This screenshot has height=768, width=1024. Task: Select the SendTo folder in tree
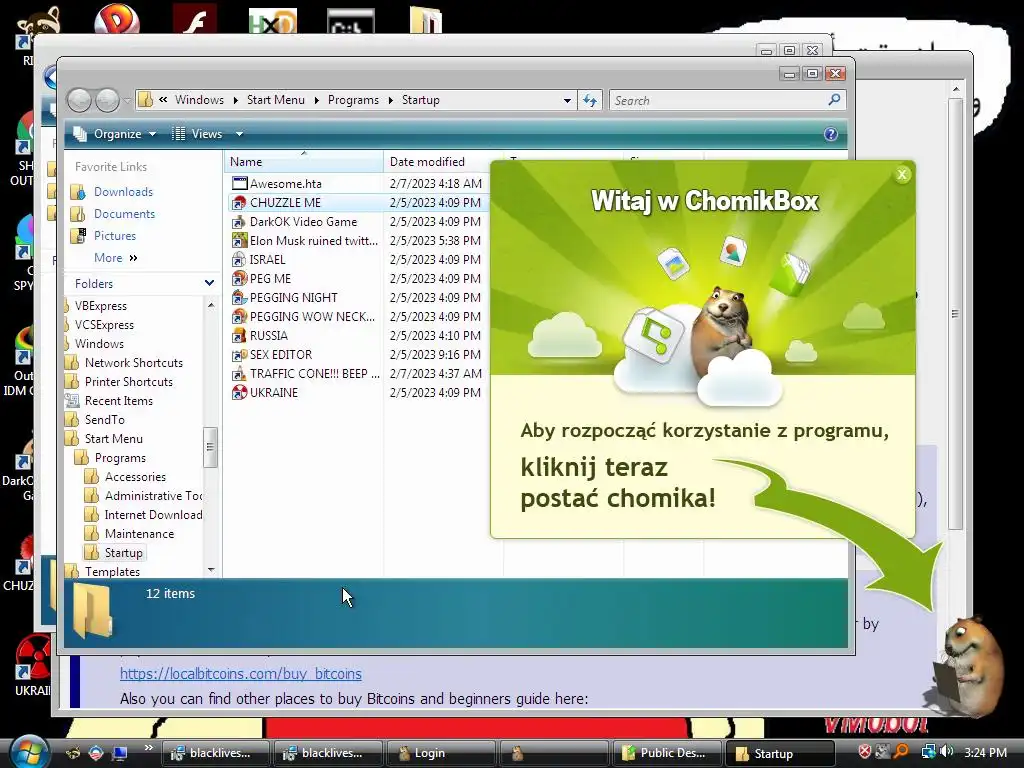pyautogui.click(x=104, y=419)
